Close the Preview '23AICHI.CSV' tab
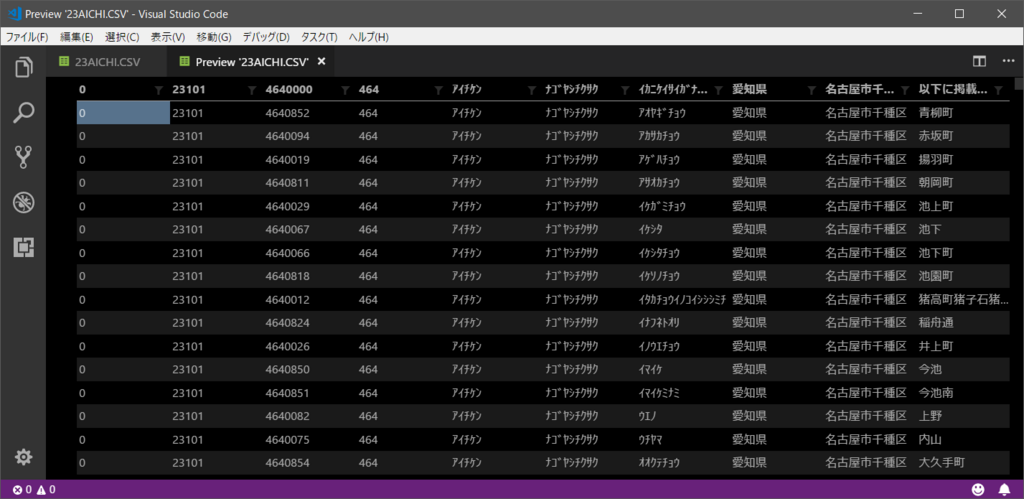 tap(321, 61)
